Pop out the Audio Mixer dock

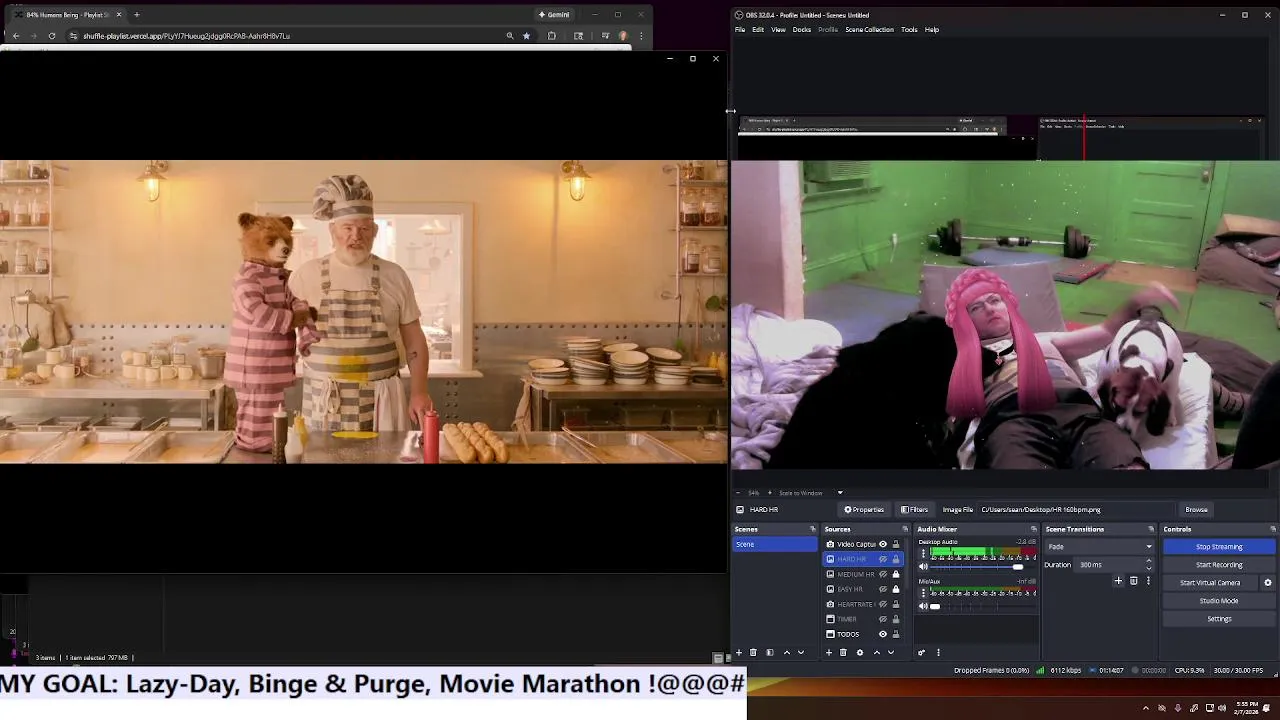click(1033, 529)
